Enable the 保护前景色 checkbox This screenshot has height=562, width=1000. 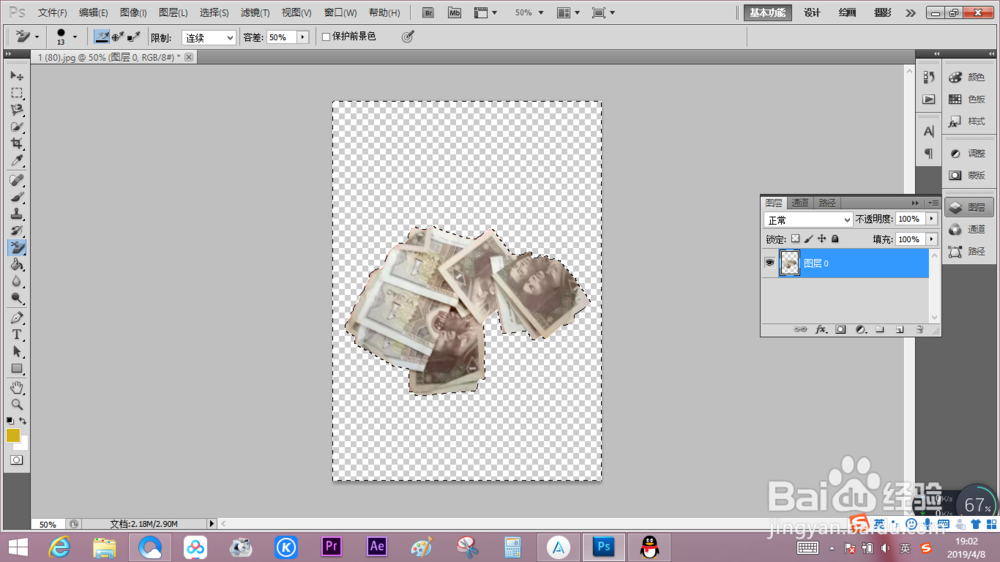click(326, 37)
